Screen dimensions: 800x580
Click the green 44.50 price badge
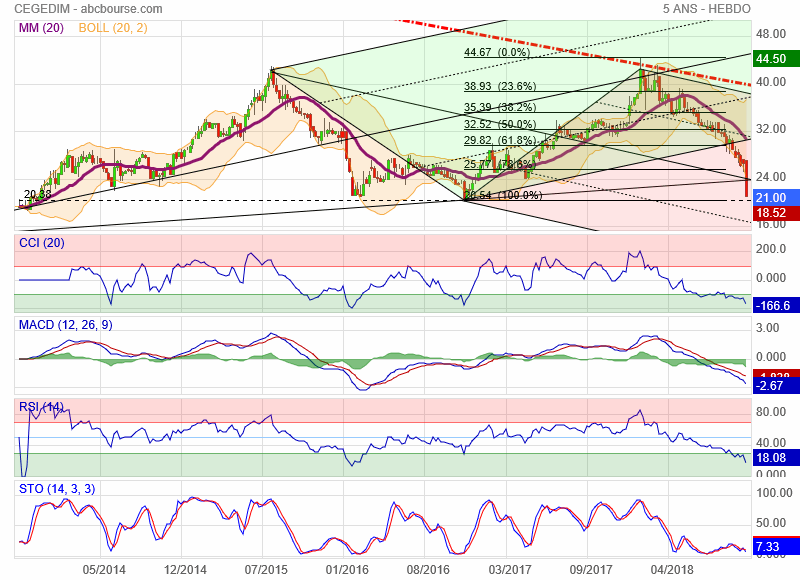776,59
